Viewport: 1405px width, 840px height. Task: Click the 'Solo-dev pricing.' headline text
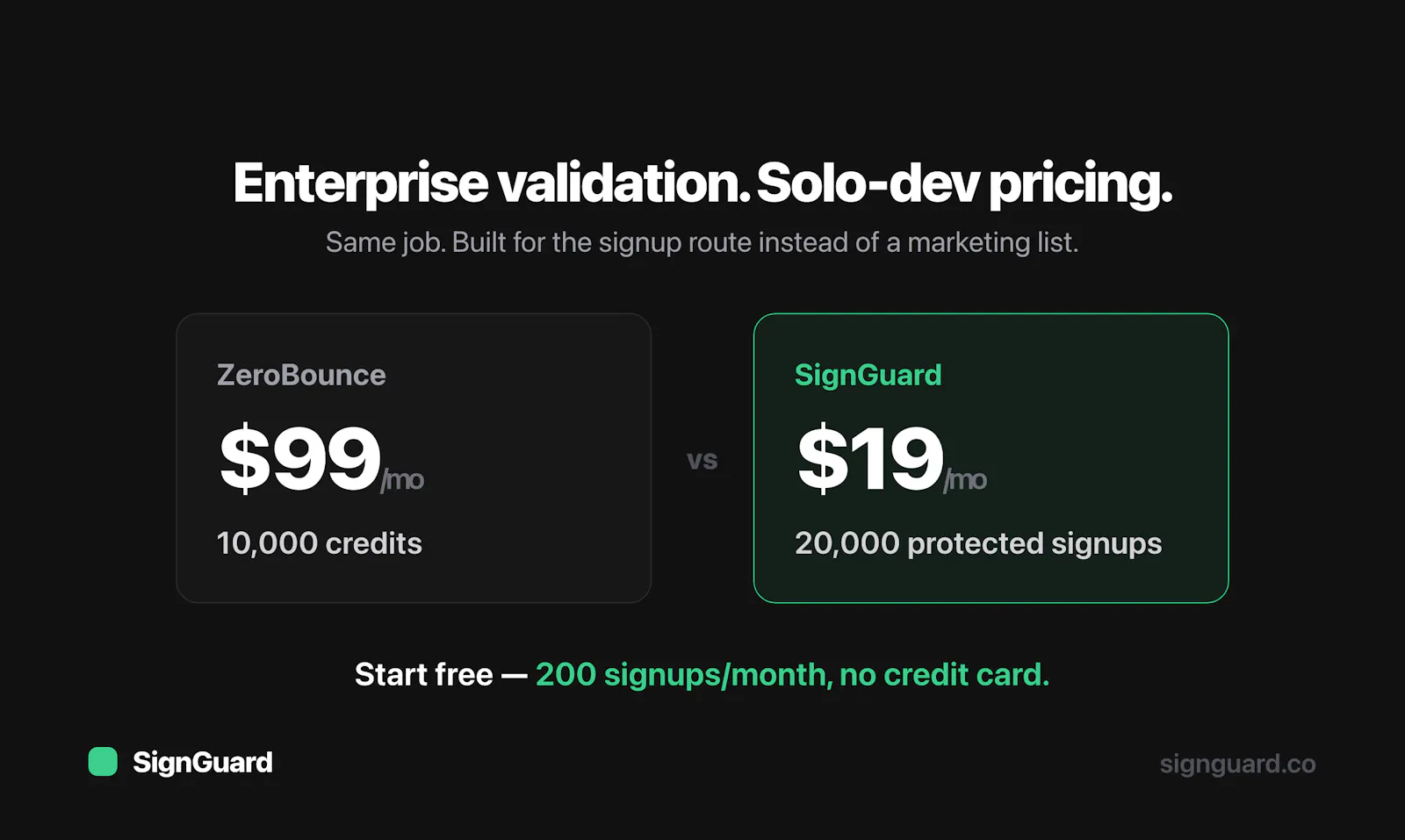point(964,183)
